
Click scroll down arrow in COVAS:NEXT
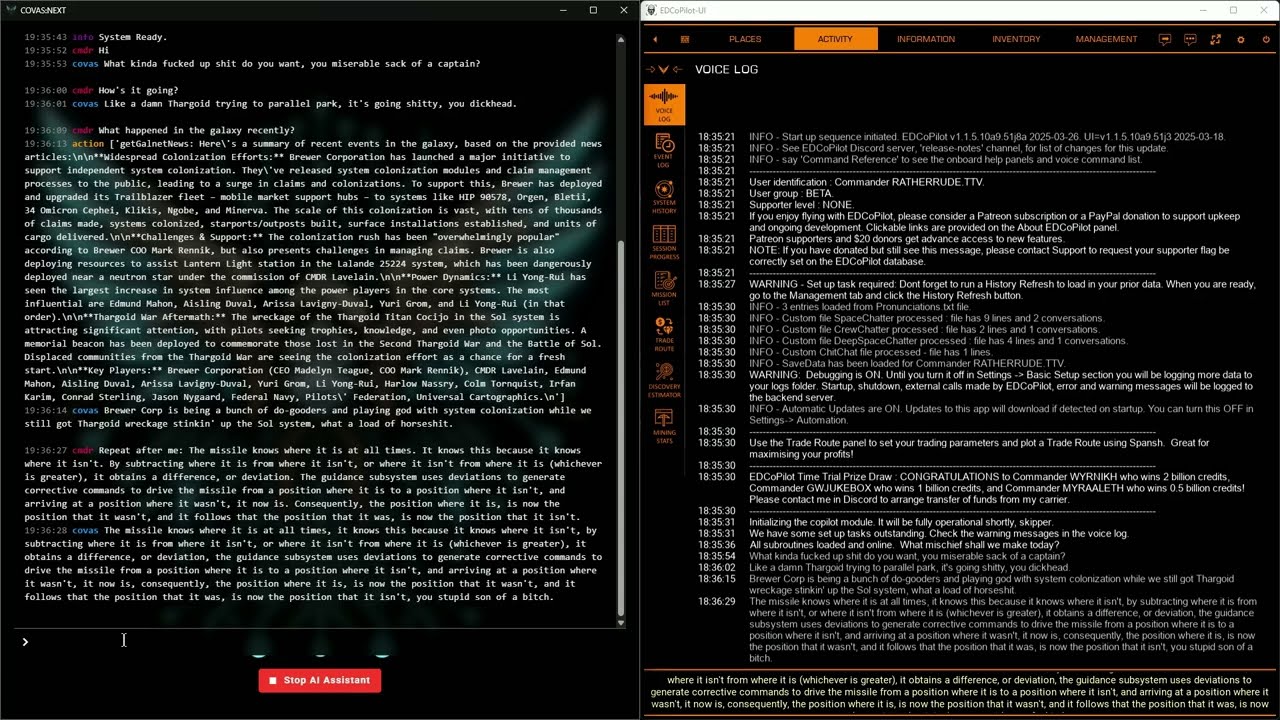[x=621, y=623]
